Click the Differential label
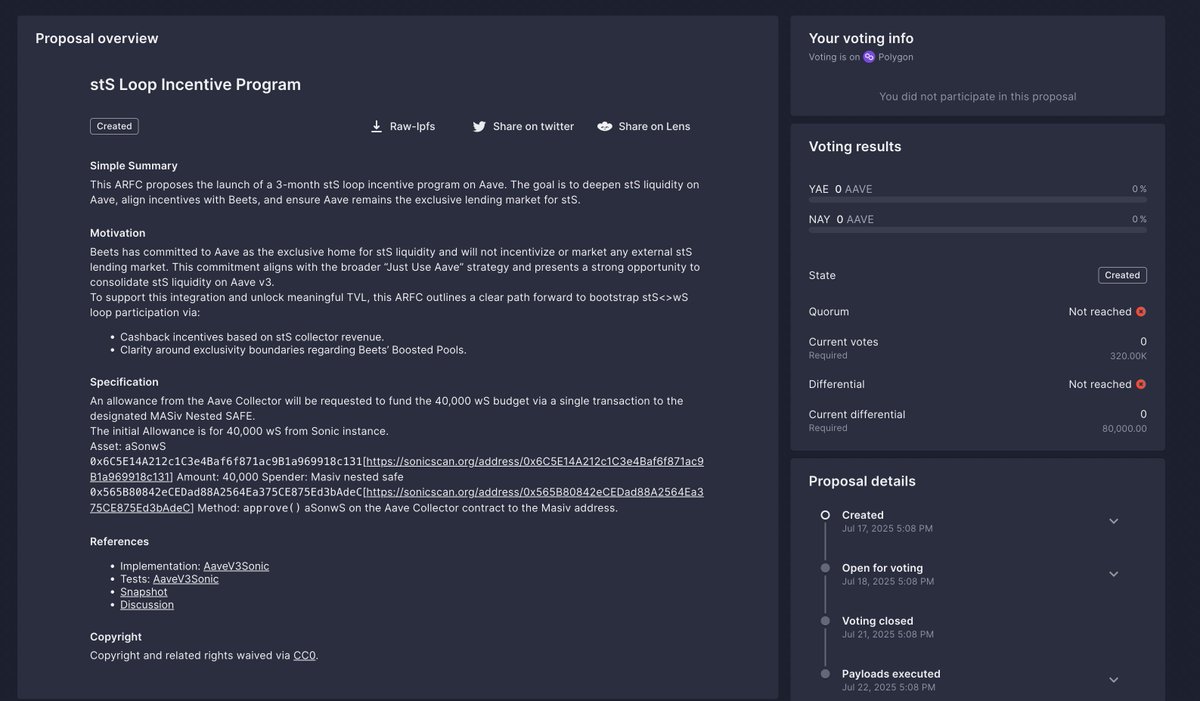 point(837,384)
